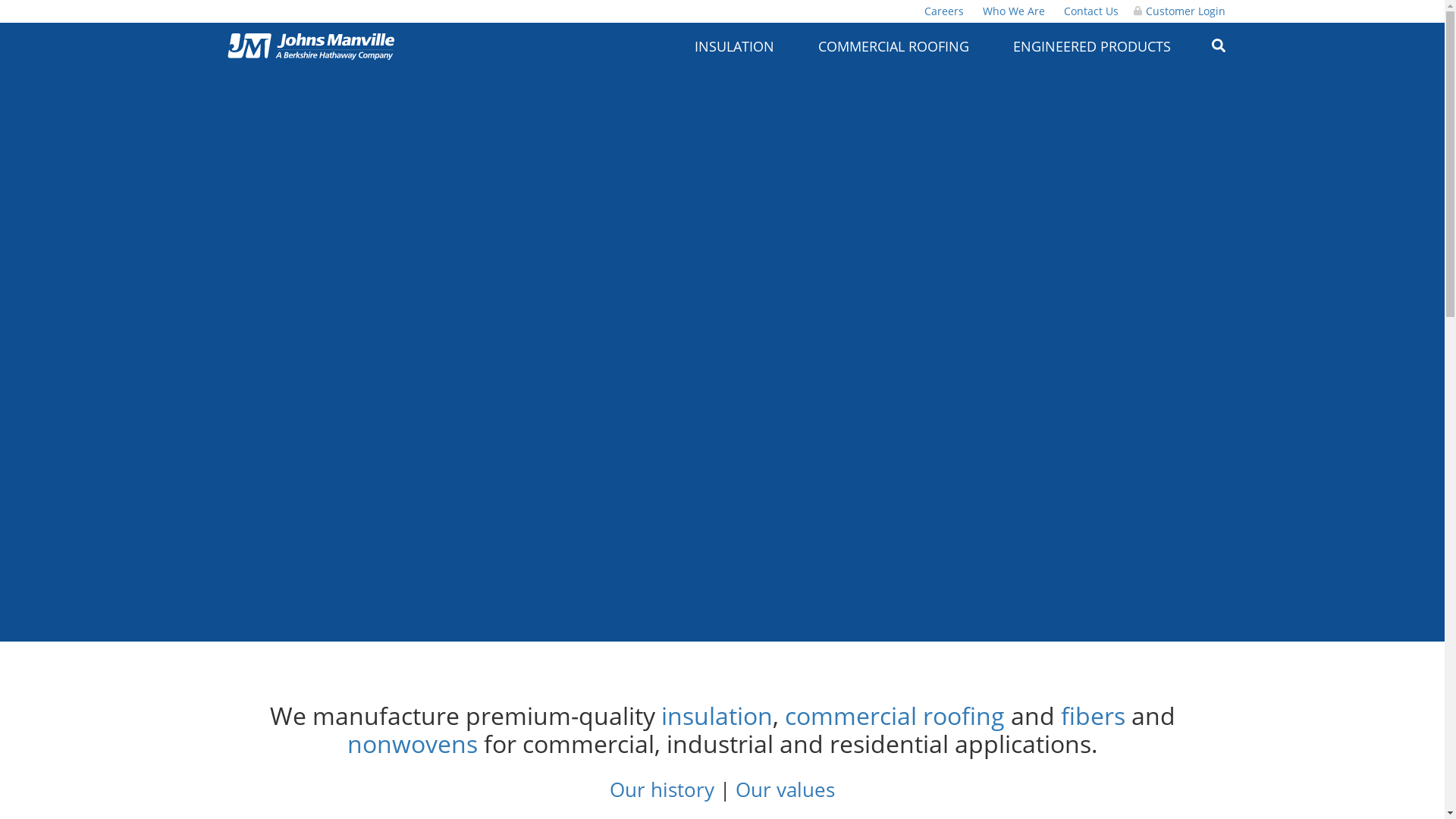This screenshot has width=1456, height=819.
Task: Open the INSULATION menu
Action: [x=734, y=46]
